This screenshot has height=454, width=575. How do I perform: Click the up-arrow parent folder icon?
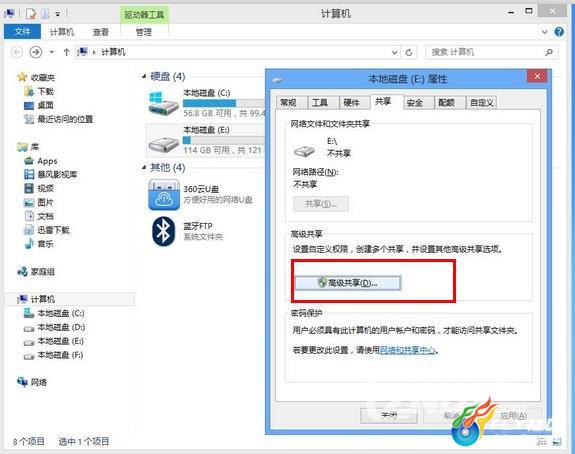coord(66,52)
